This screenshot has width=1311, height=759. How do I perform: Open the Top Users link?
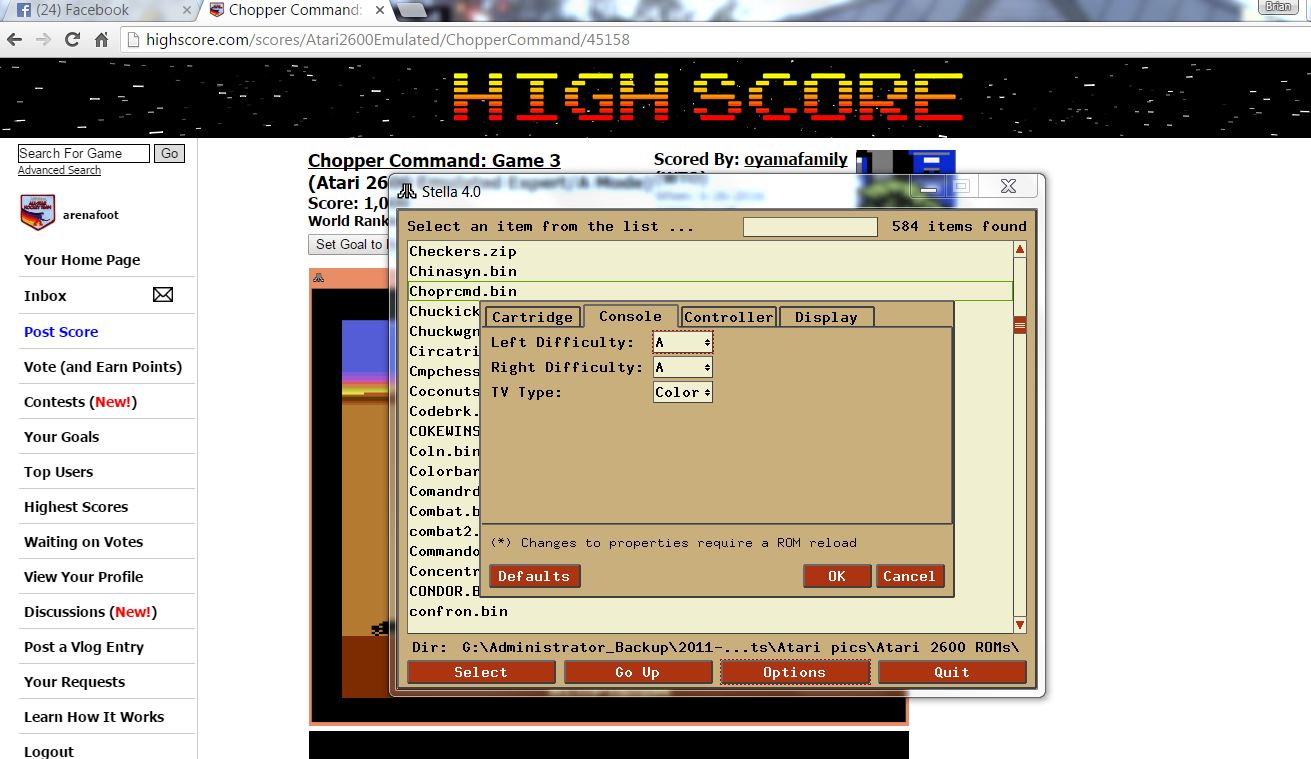click(58, 472)
